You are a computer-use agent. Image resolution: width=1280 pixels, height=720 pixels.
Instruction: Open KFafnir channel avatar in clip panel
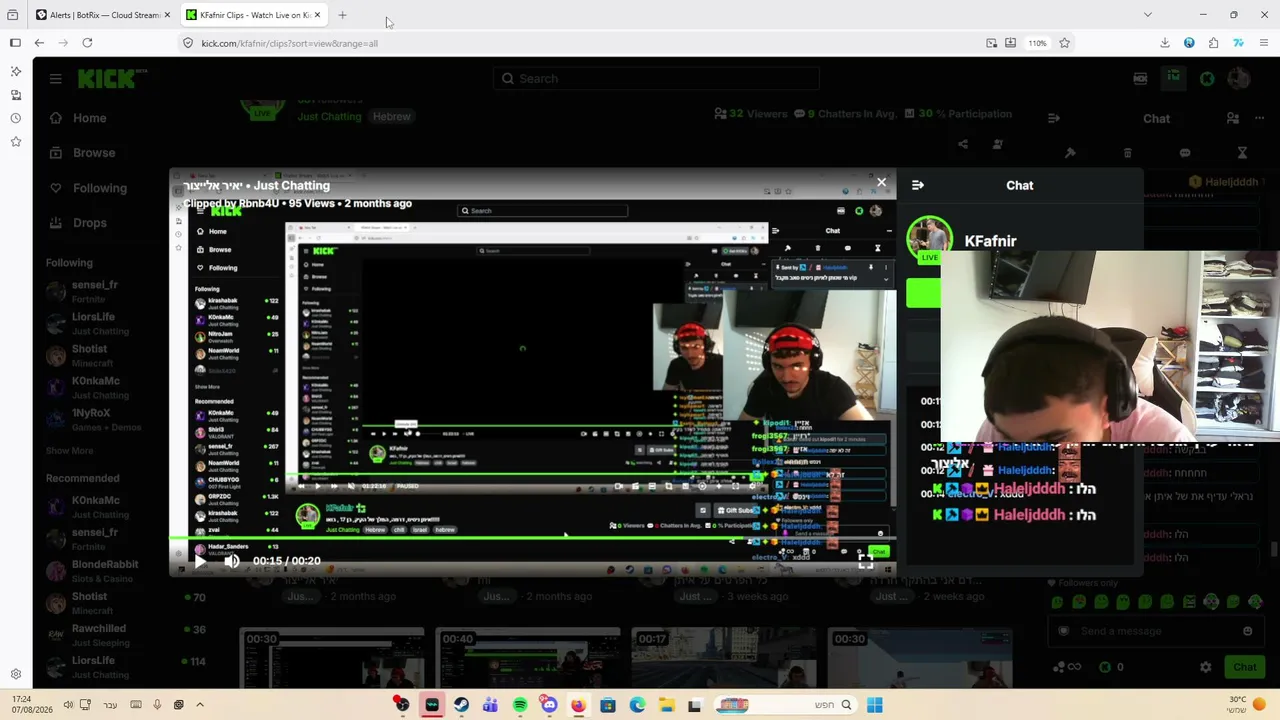pyautogui.click(x=929, y=240)
